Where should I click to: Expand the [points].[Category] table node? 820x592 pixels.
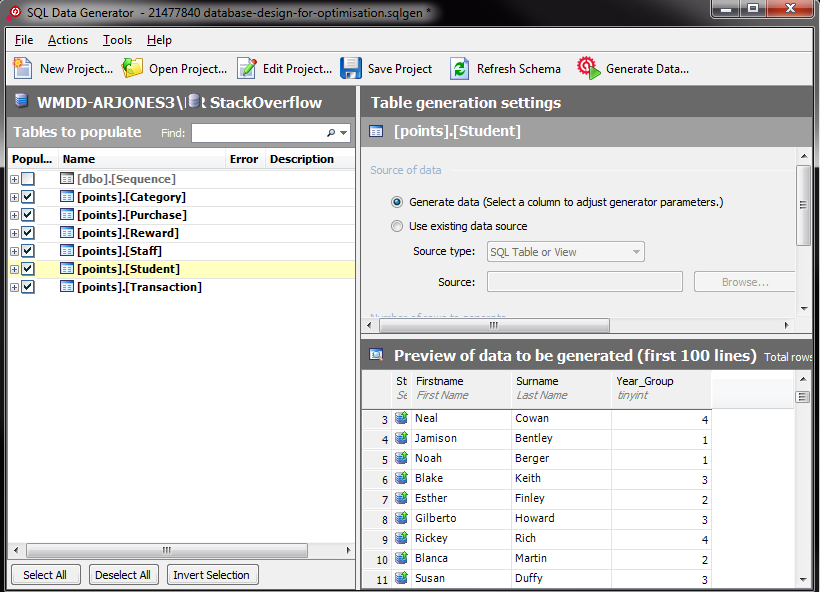tap(14, 197)
